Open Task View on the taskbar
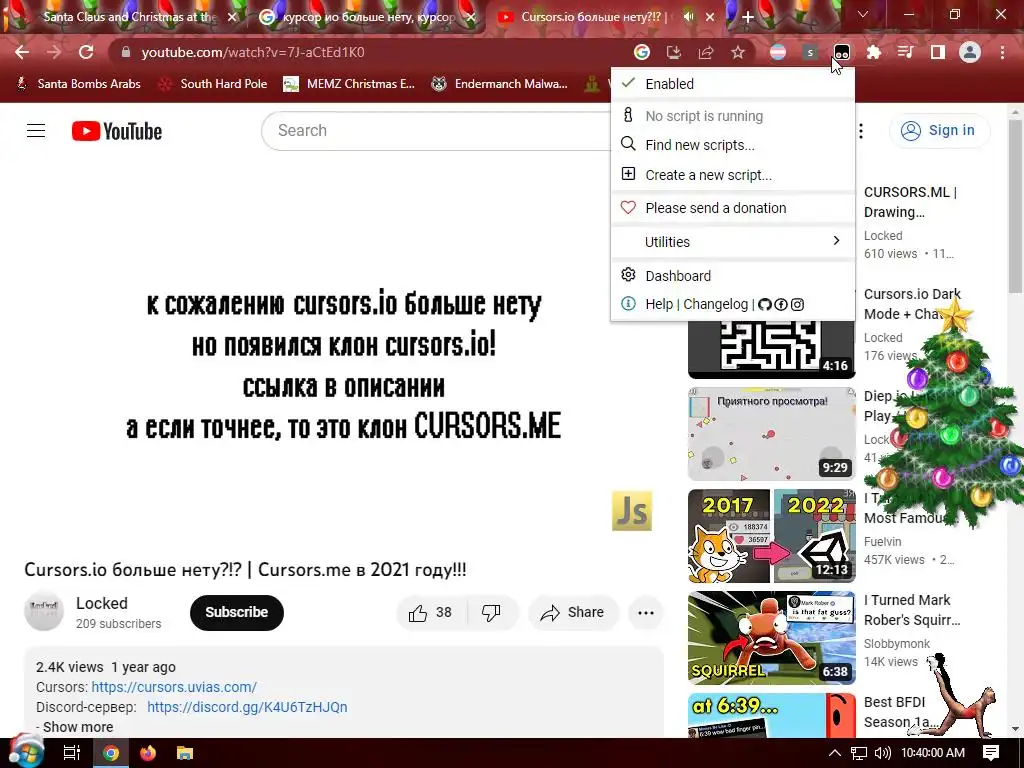The height and width of the screenshot is (768, 1024). pyautogui.click(x=72, y=753)
